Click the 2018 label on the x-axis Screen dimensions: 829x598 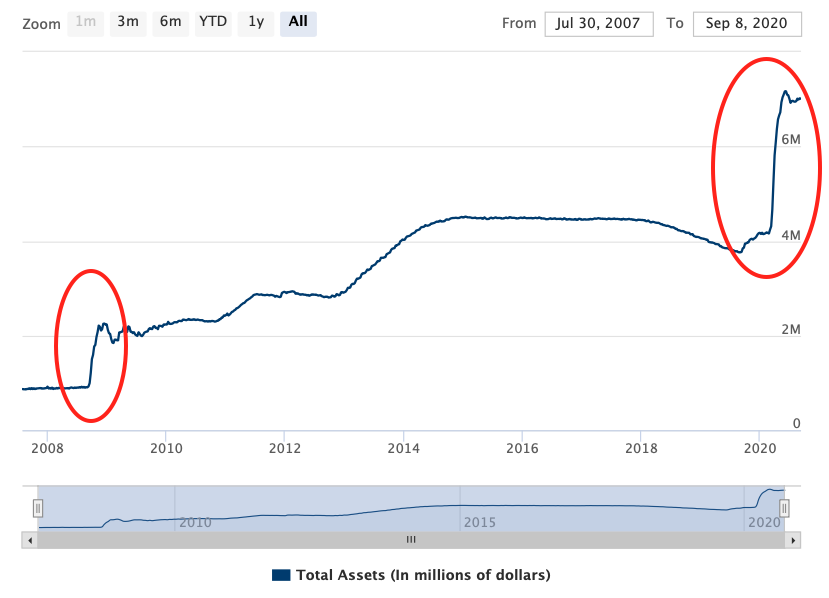point(641,450)
